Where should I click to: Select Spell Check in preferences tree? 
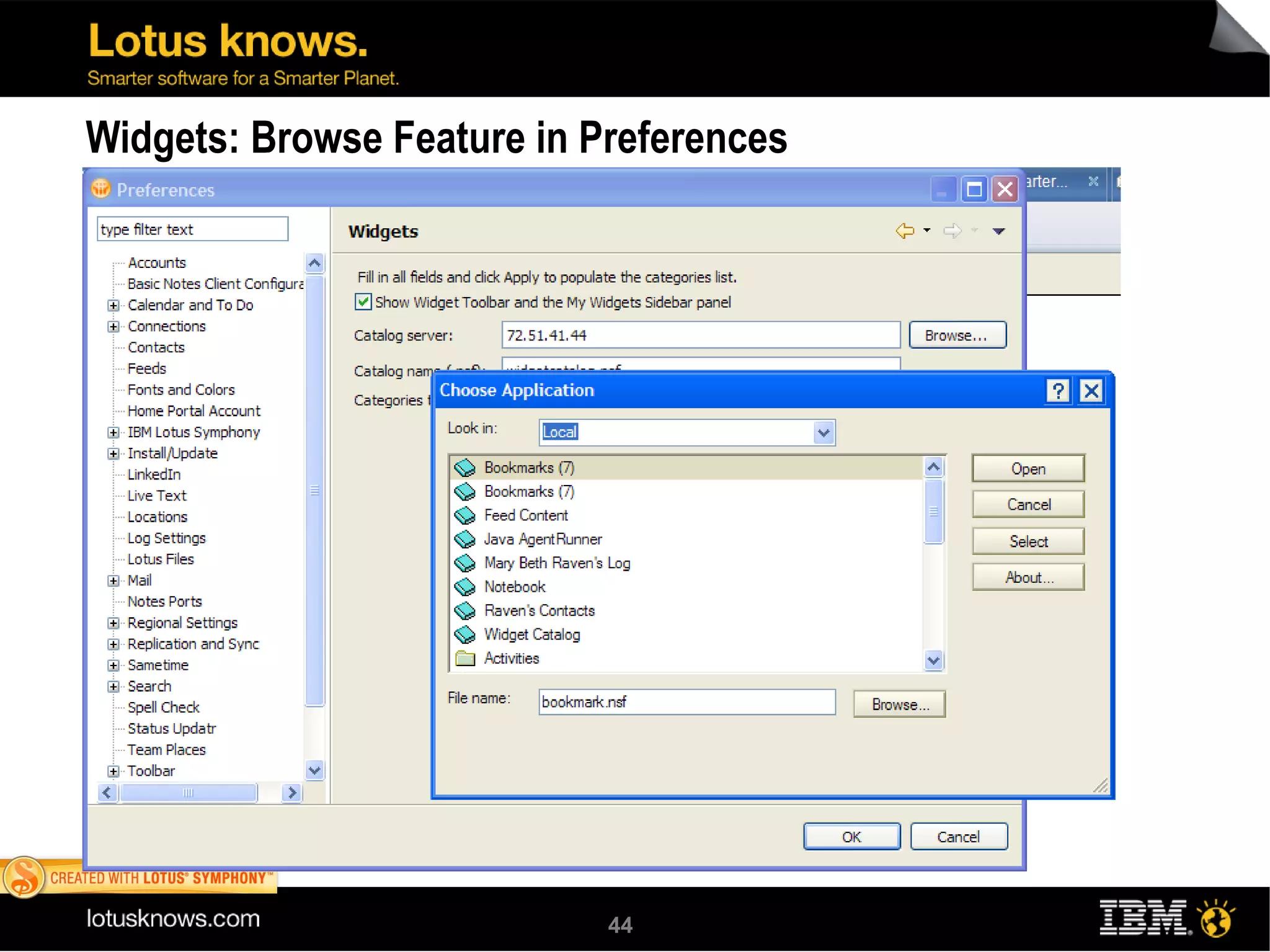(164, 708)
